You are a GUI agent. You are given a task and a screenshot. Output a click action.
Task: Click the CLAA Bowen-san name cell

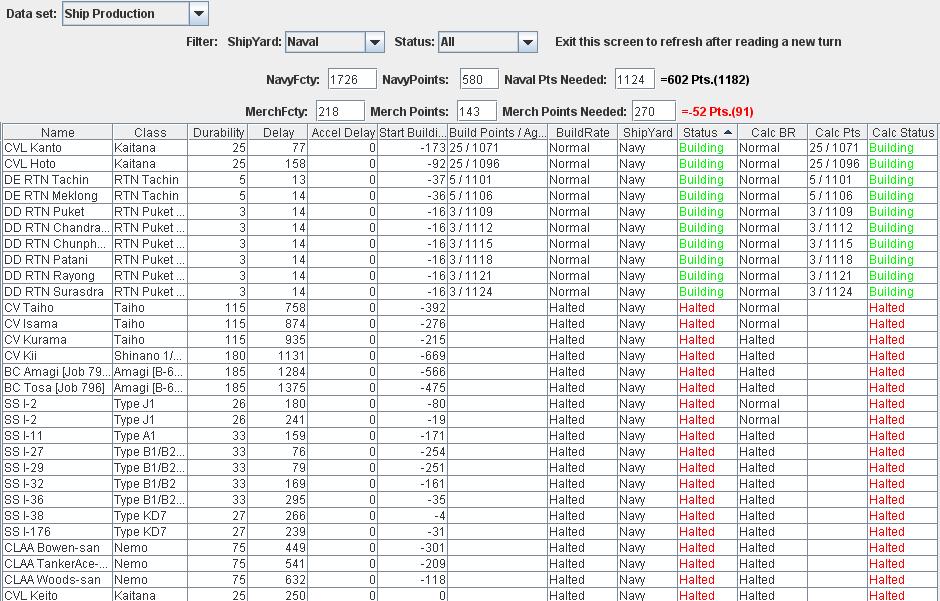(x=58, y=548)
